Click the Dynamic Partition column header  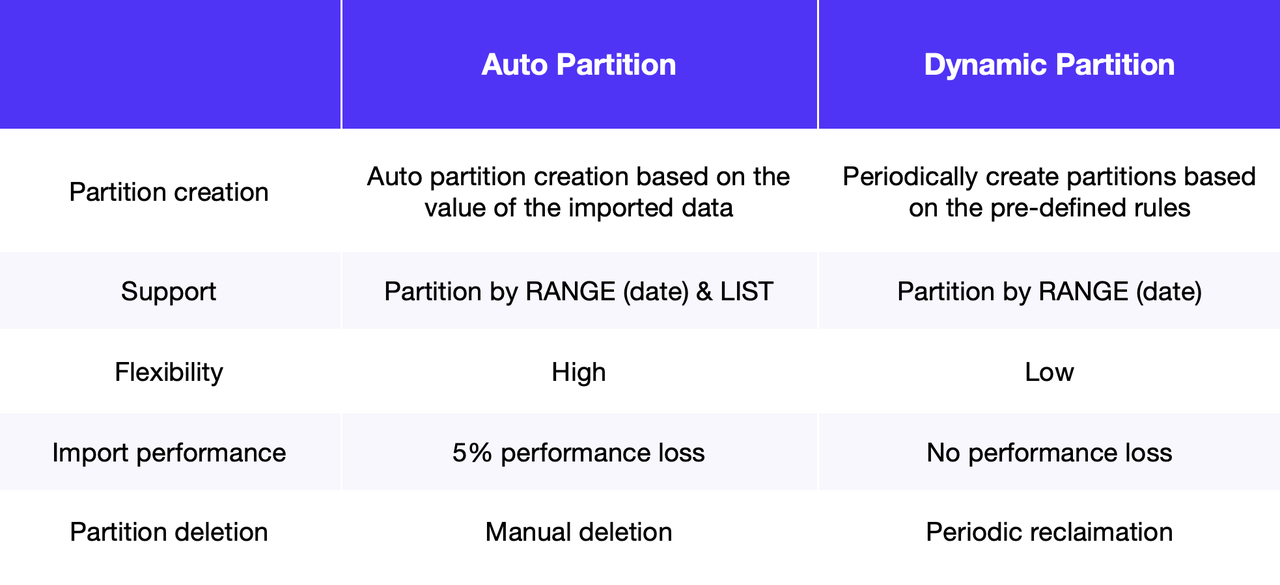(1049, 65)
